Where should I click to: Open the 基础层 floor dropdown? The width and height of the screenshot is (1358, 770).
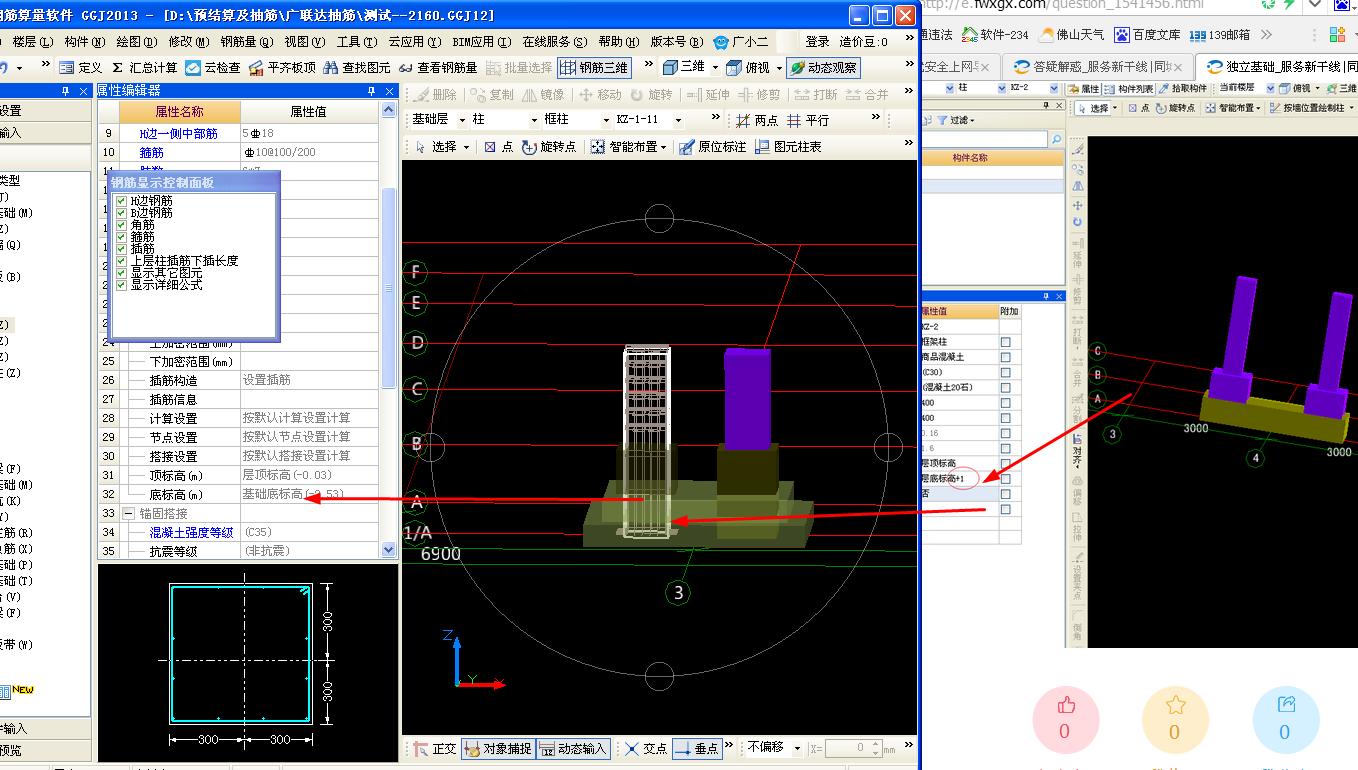pyautogui.click(x=462, y=120)
